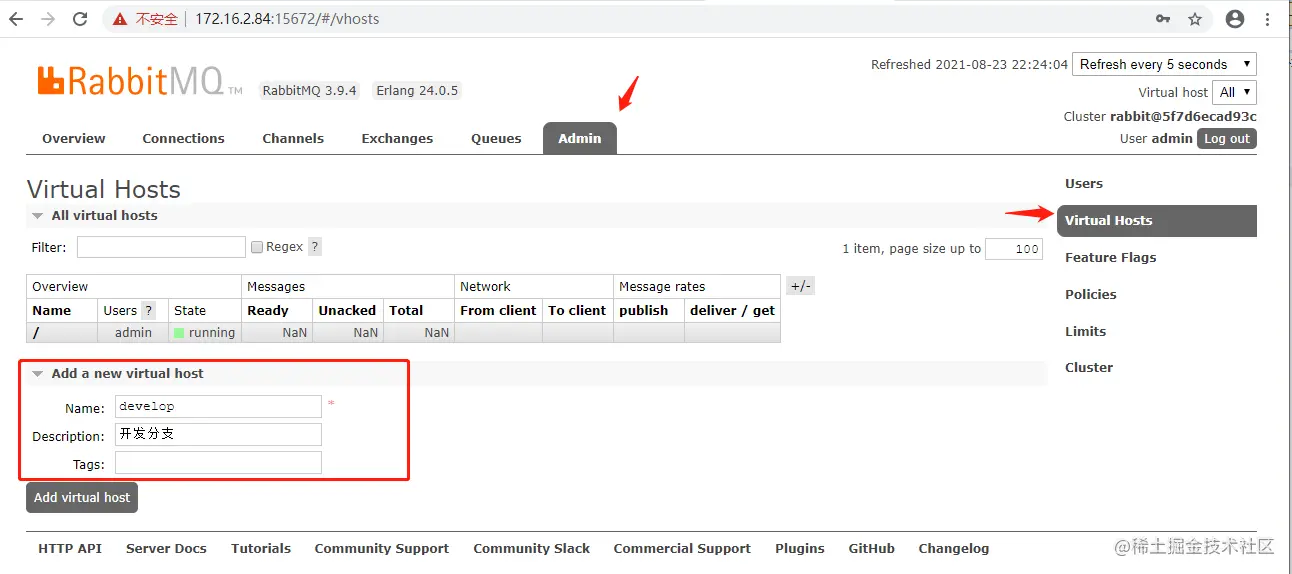Click the running state cell
The height and width of the screenshot is (574, 1292).
point(204,333)
